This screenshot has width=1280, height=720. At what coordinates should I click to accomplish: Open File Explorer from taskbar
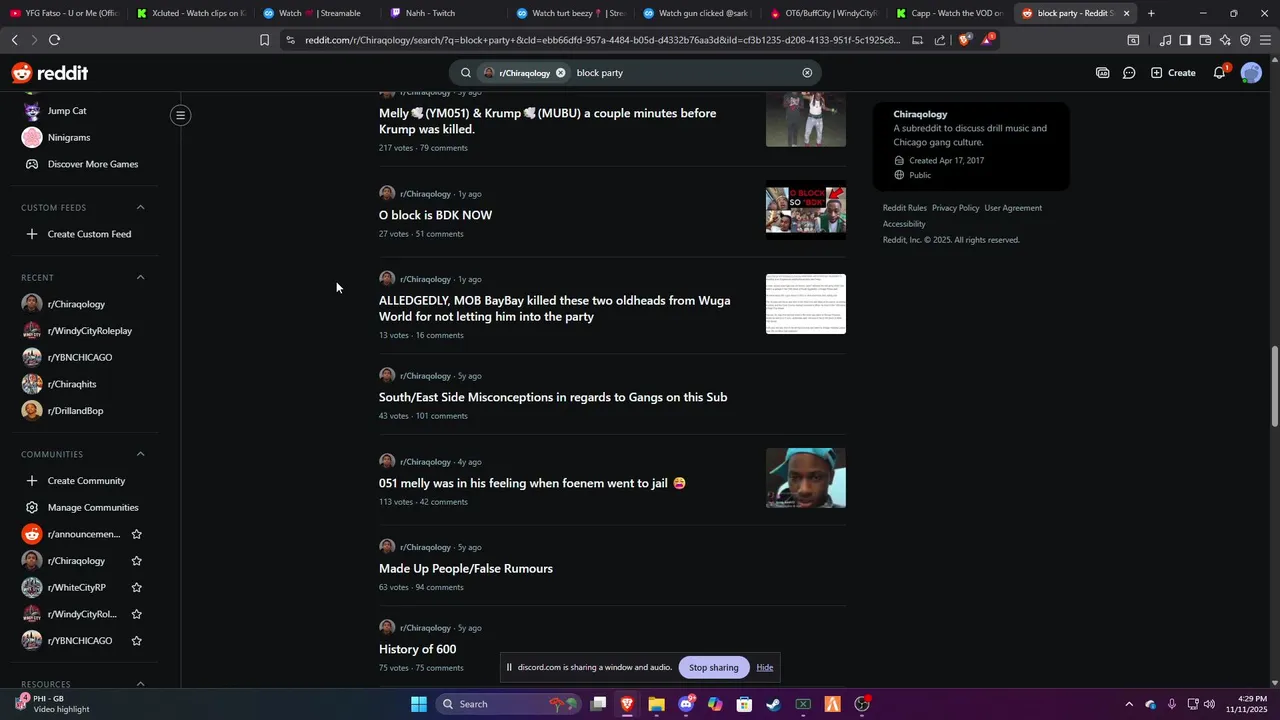(656, 704)
